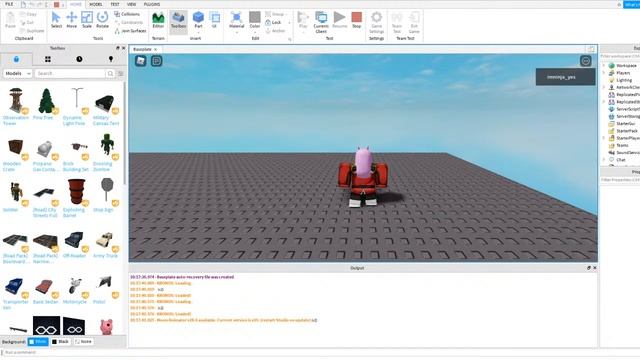Click the Stop test button

coord(356,20)
